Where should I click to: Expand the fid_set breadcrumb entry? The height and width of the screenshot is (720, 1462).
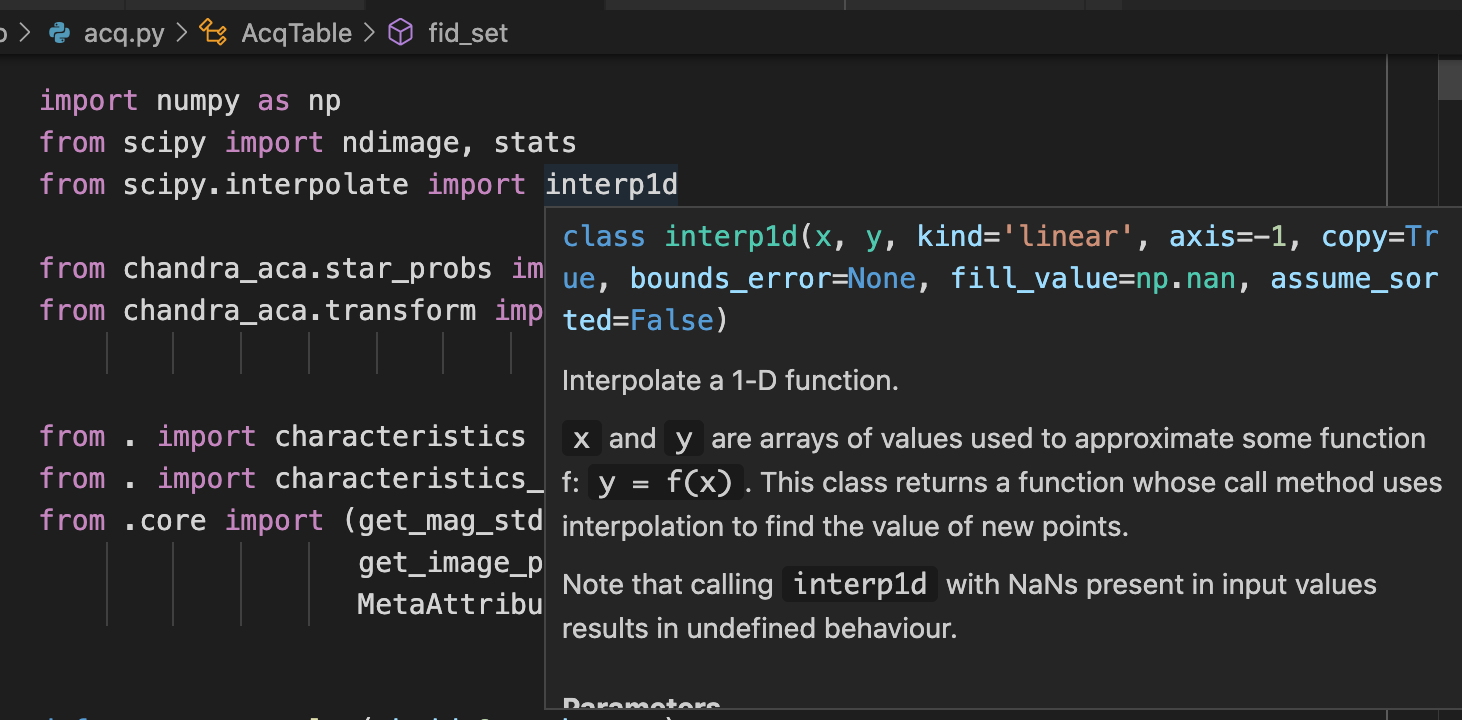(468, 32)
